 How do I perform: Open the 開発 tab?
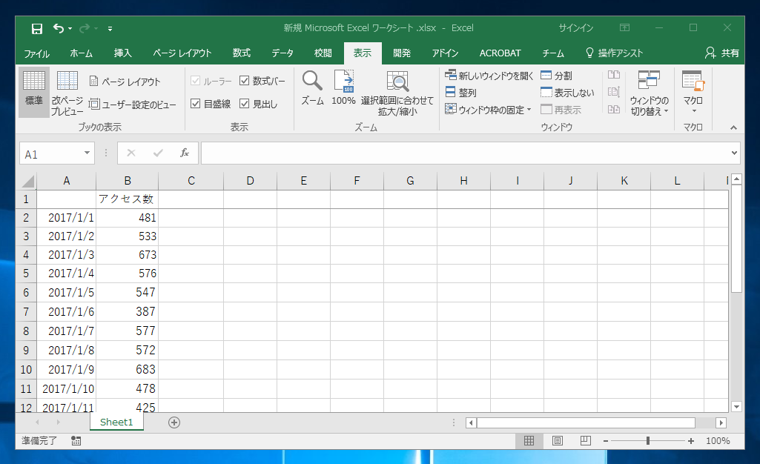pyautogui.click(x=402, y=53)
